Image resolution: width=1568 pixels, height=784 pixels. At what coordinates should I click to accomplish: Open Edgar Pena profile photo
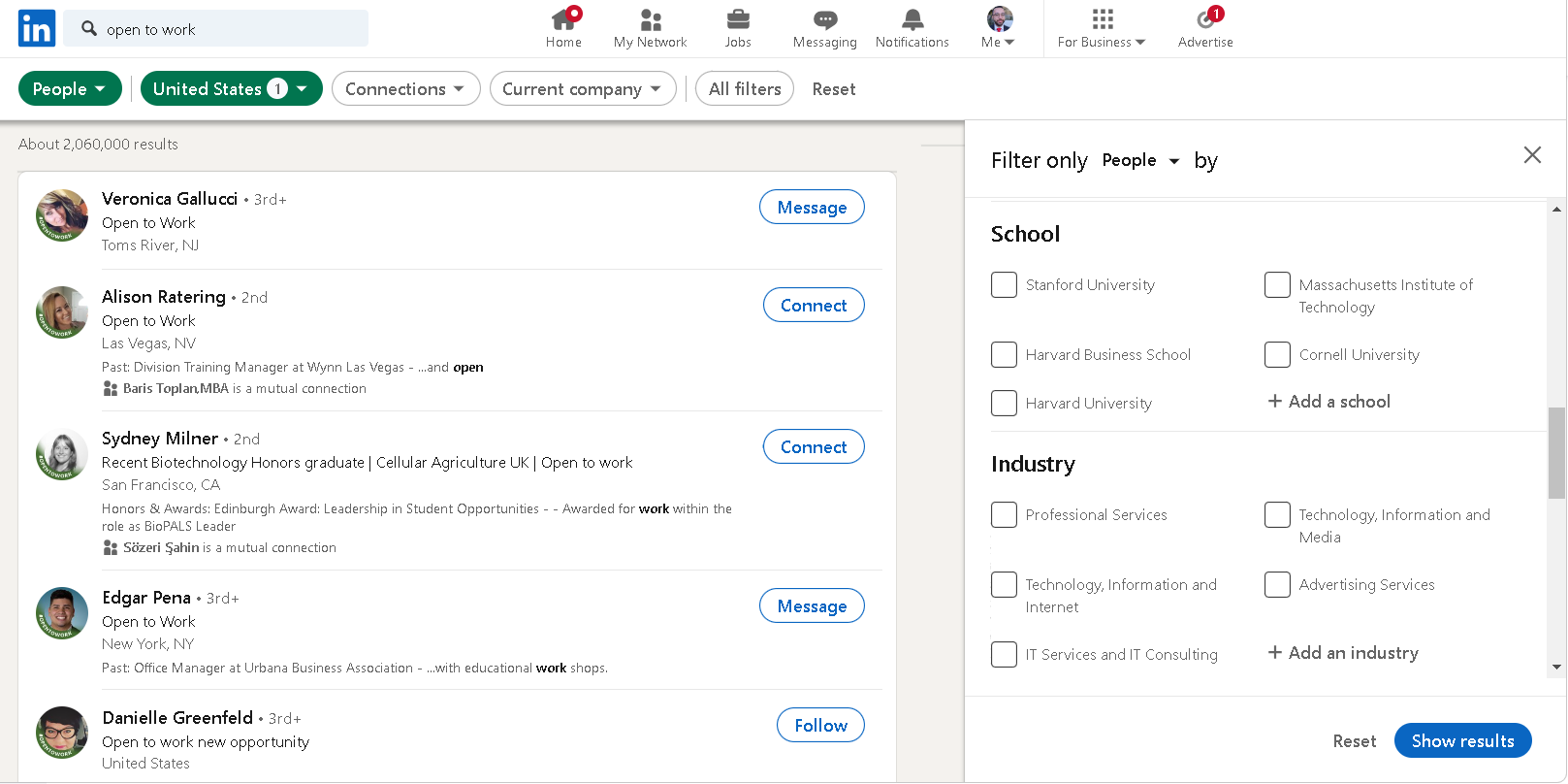62,613
